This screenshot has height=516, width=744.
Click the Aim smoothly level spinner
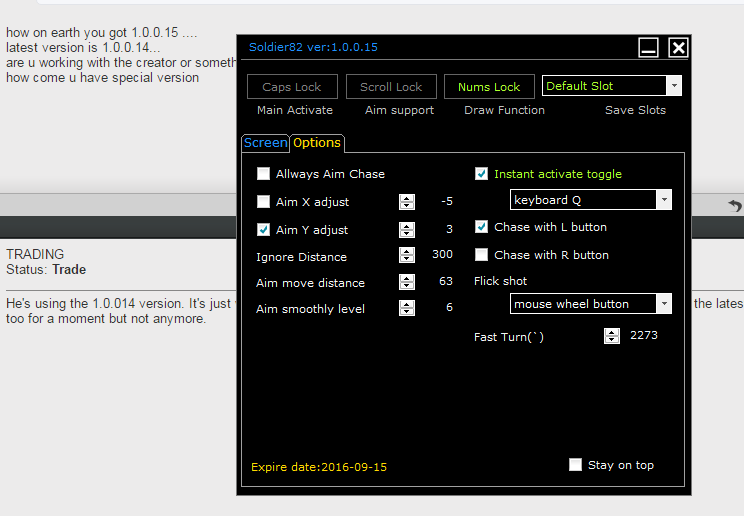pyautogui.click(x=407, y=308)
